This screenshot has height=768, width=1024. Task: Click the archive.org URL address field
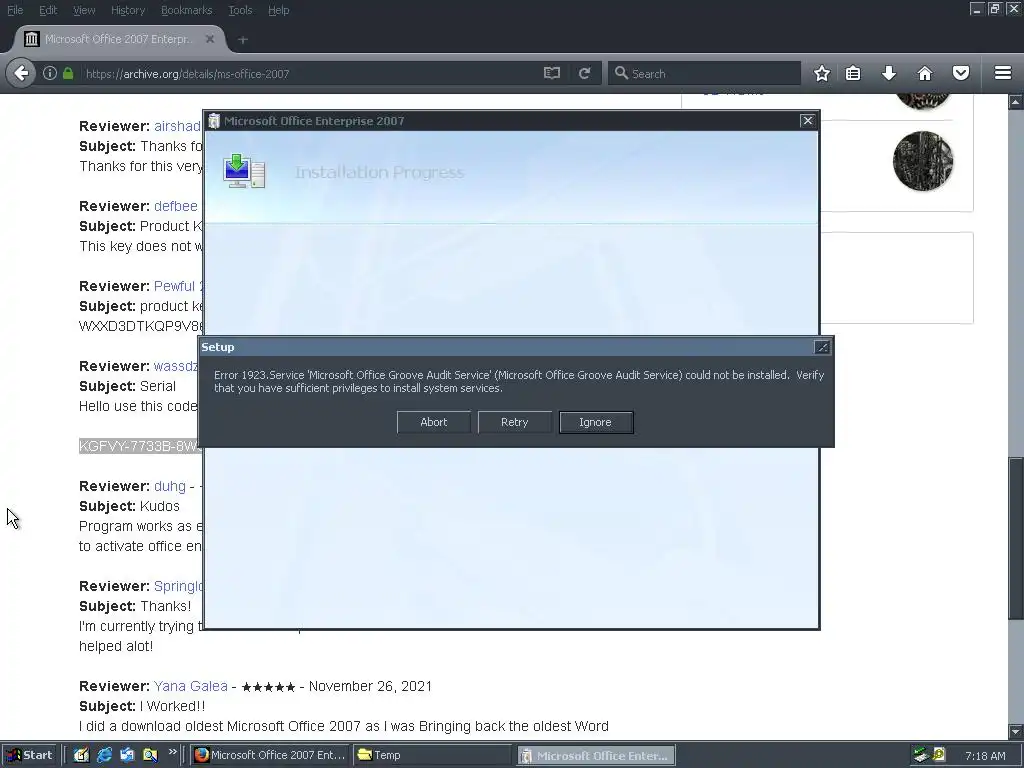point(307,74)
